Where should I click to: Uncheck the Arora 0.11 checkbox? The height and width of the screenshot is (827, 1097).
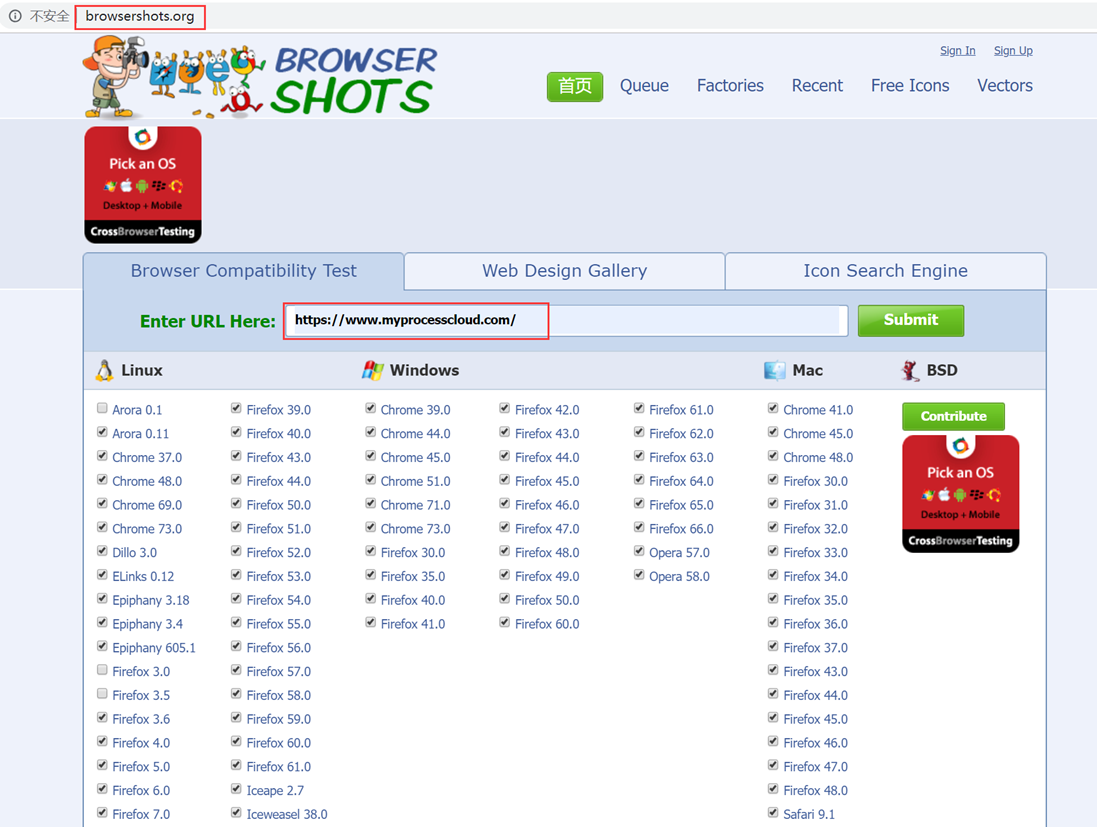coord(102,432)
